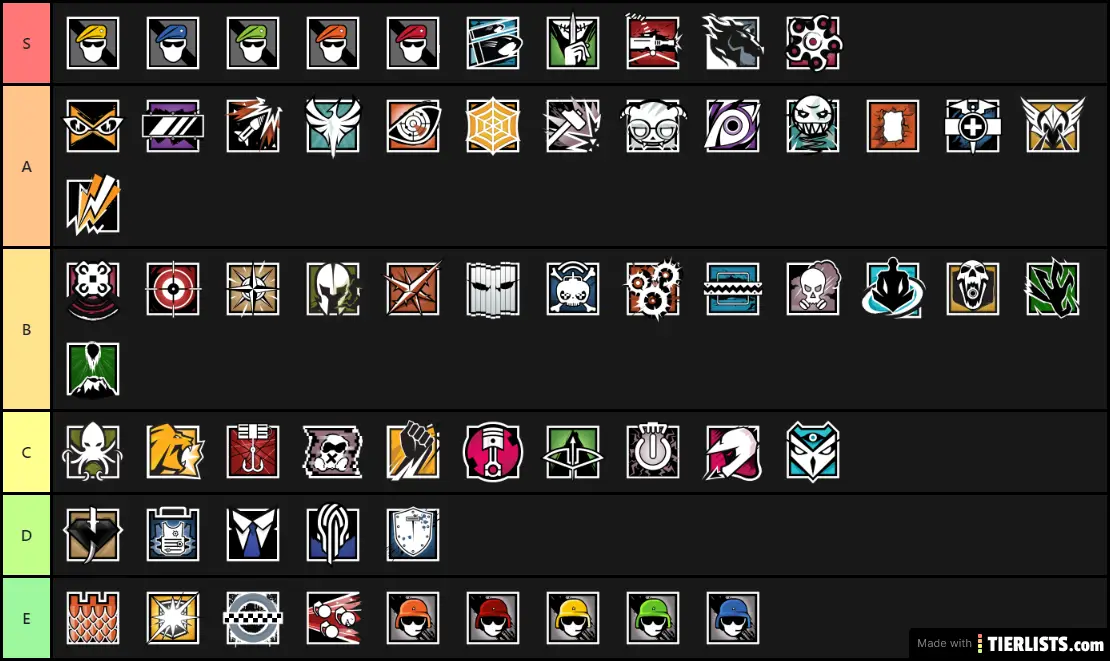Click the orange spider web icon
This screenshot has height=661, width=1110.
pyautogui.click(x=493, y=126)
